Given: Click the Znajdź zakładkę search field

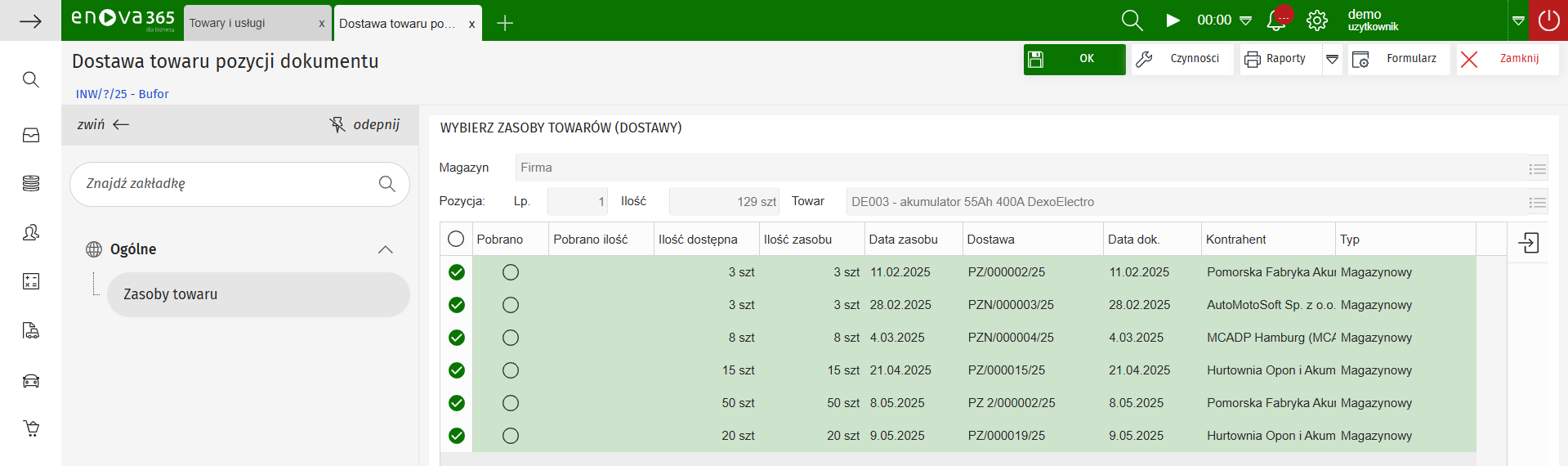Looking at the screenshot, I should point(229,184).
